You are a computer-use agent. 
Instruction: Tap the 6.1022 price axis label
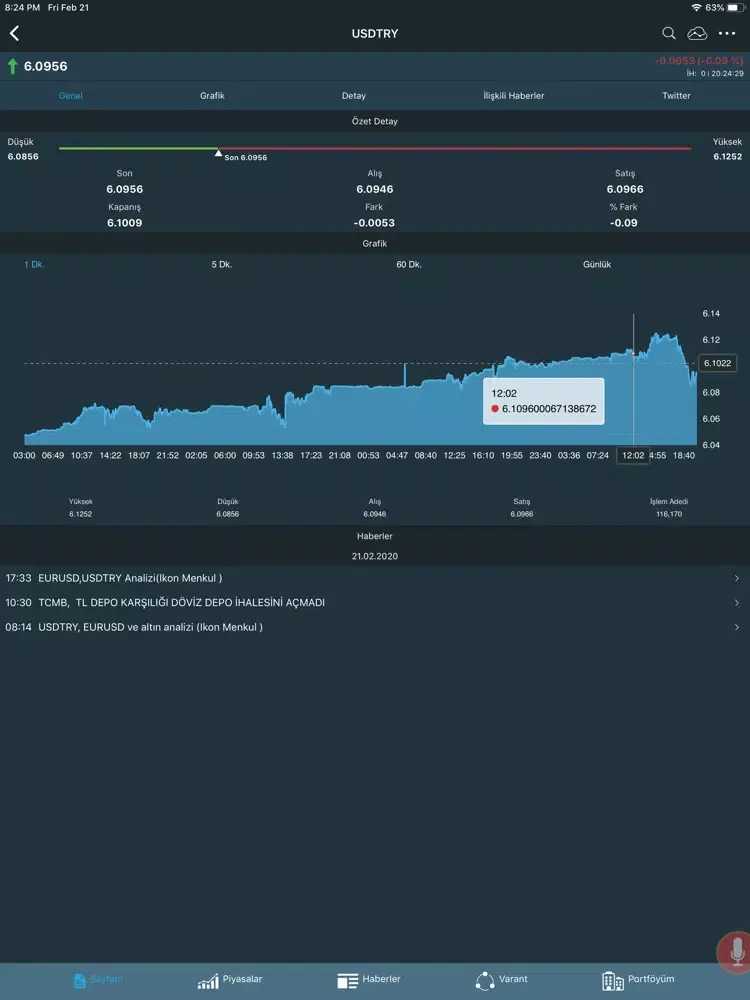click(717, 363)
